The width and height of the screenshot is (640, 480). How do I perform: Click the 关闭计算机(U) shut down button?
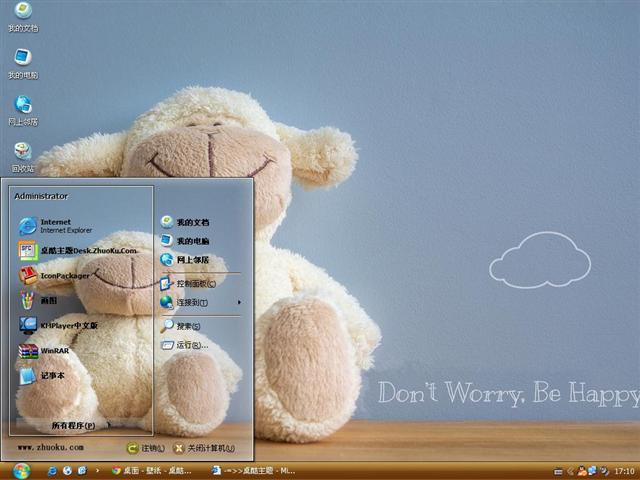point(204,448)
